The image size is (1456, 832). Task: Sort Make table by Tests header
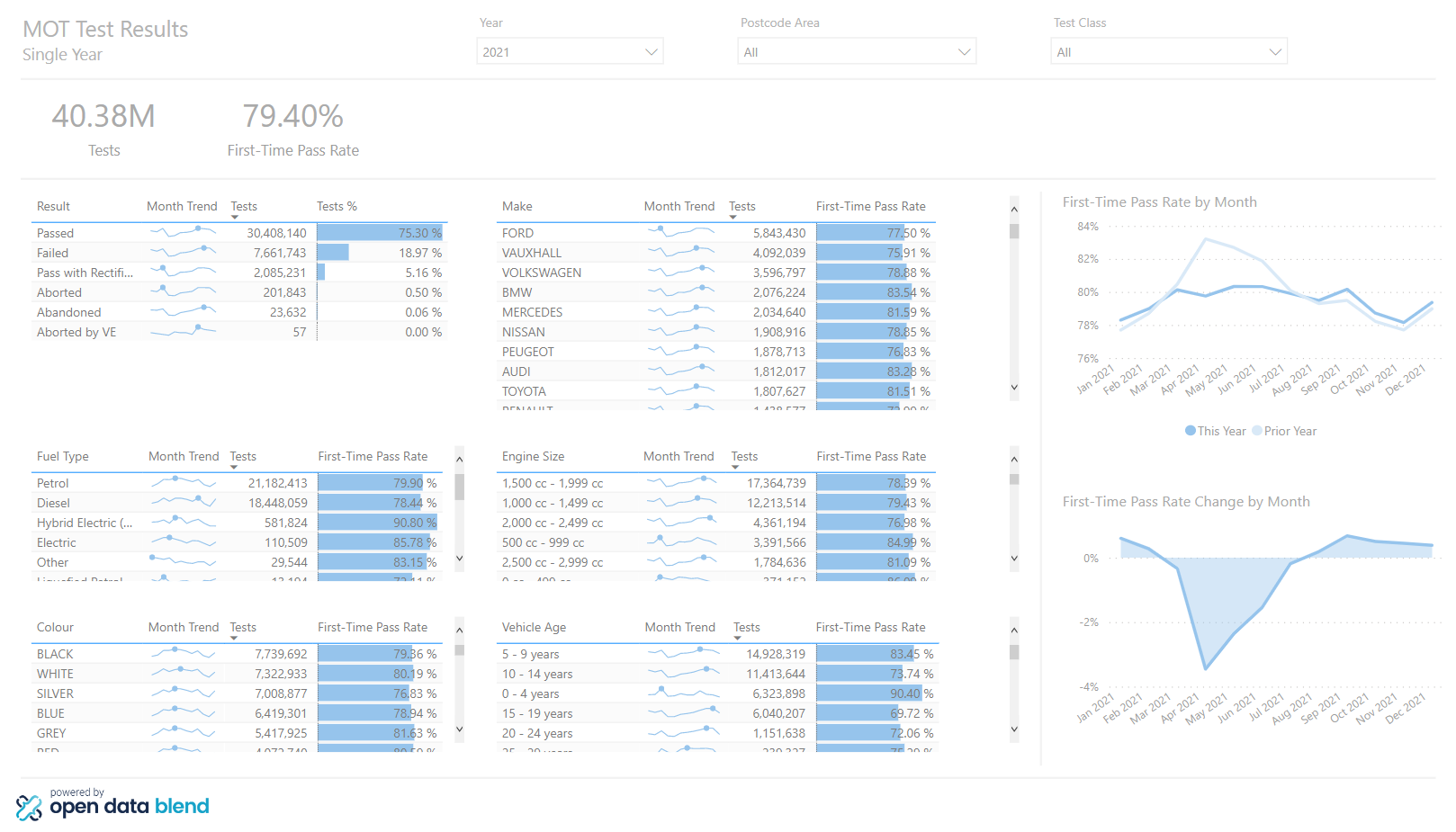[742, 206]
